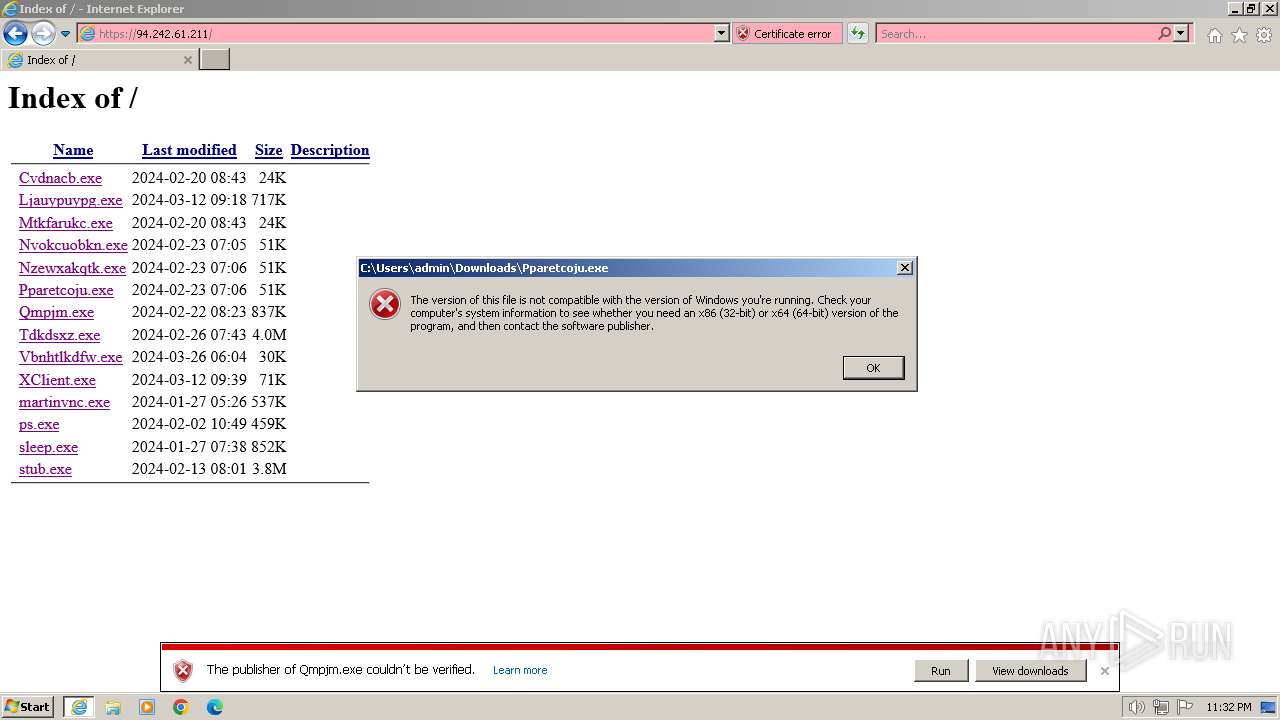Open Favorites star icon

point(1239,35)
